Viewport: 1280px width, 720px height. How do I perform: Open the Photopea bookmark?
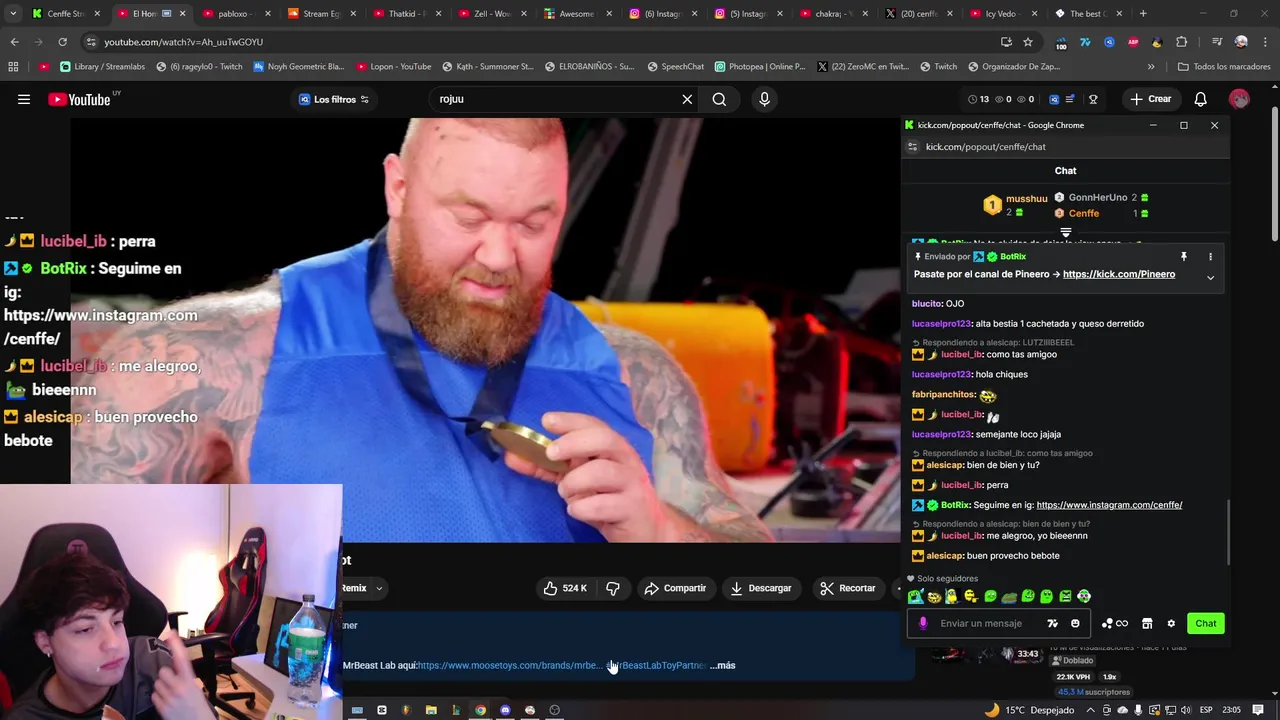(x=760, y=67)
